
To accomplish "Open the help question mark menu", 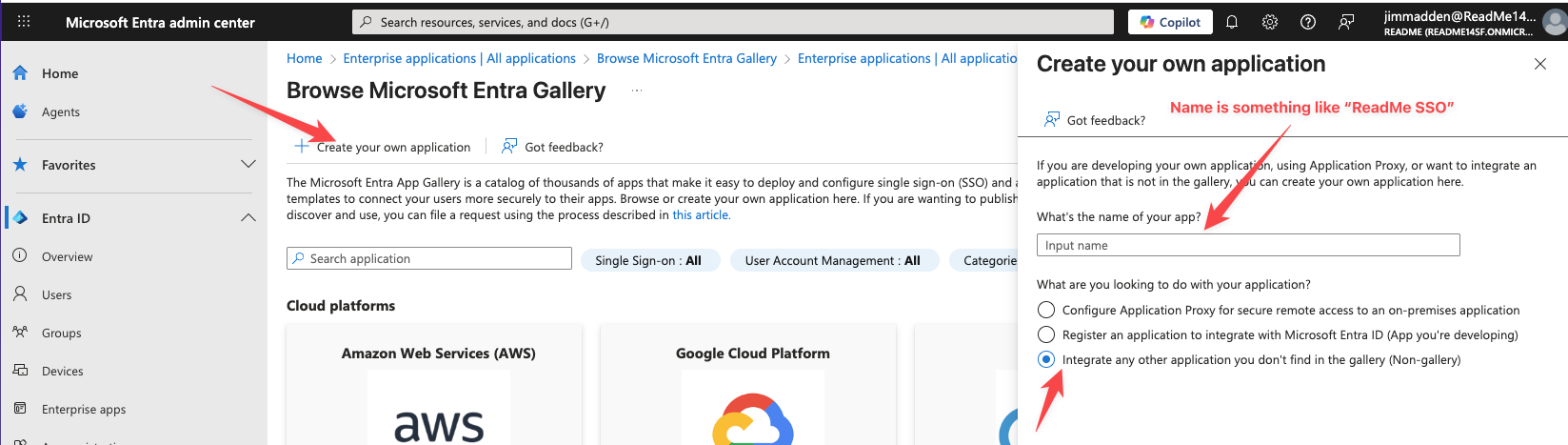I will pos(1308,22).
